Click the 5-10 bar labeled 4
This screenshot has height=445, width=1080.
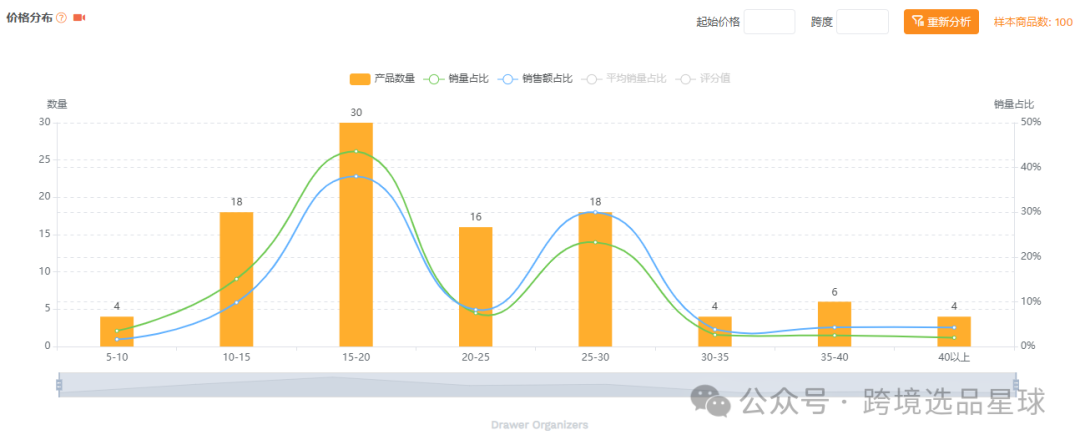[117, 331]
